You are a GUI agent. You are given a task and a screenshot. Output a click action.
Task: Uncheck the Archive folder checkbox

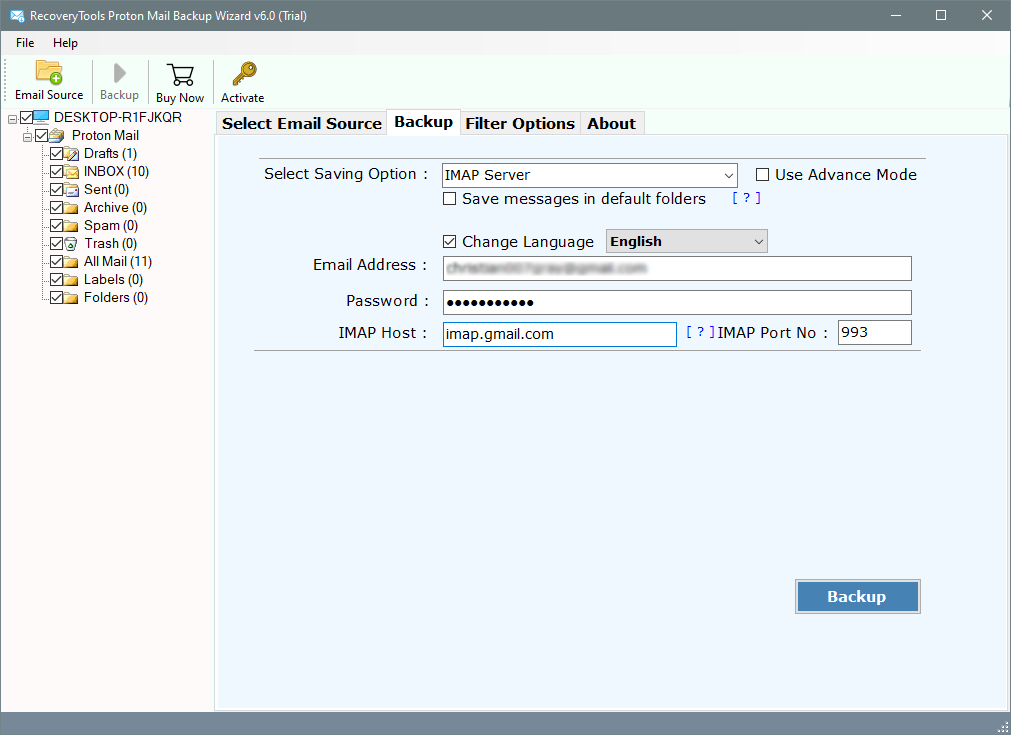(57, 208)
